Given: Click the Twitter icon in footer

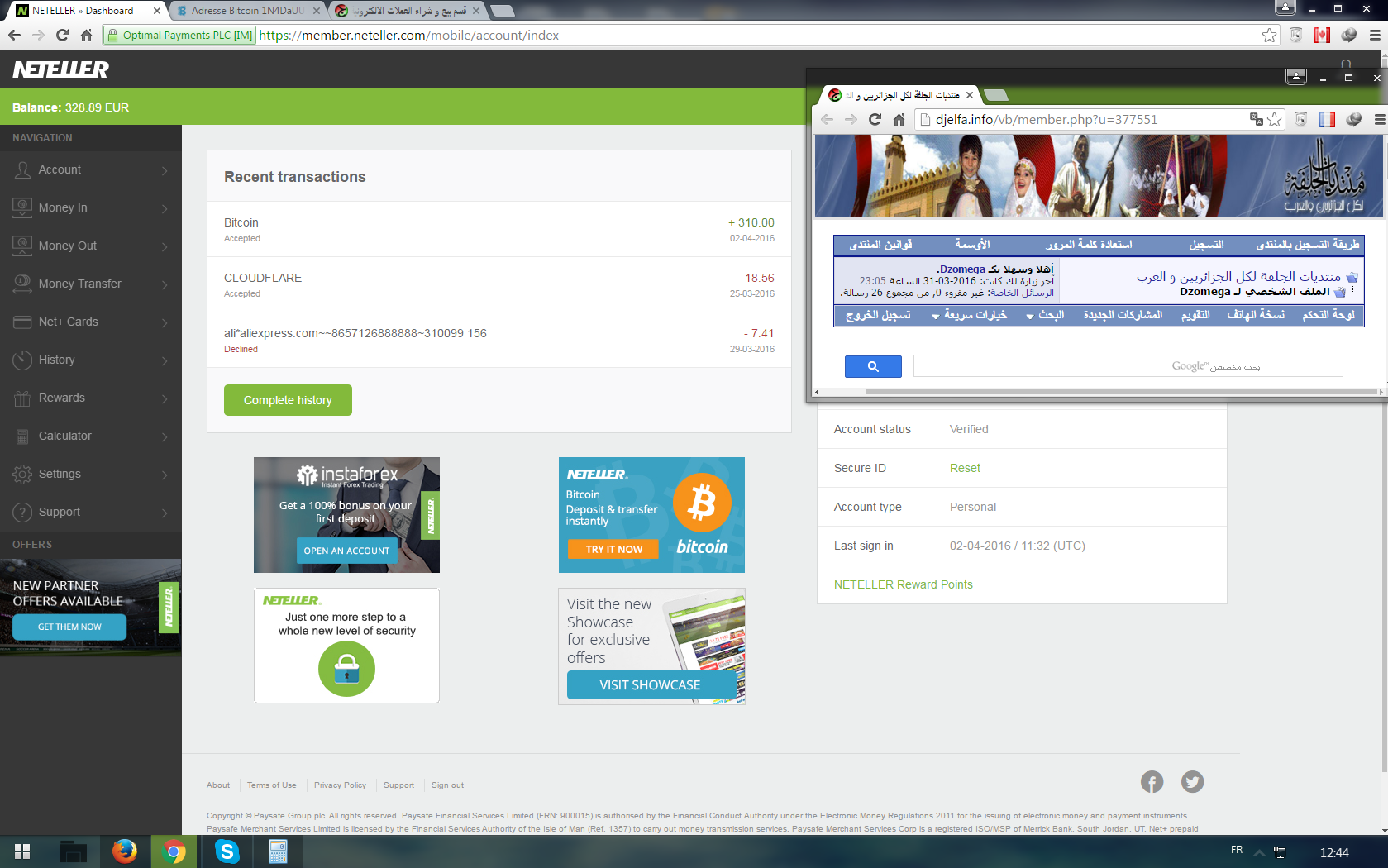Looking at the screenshot, I should 1192,781.
